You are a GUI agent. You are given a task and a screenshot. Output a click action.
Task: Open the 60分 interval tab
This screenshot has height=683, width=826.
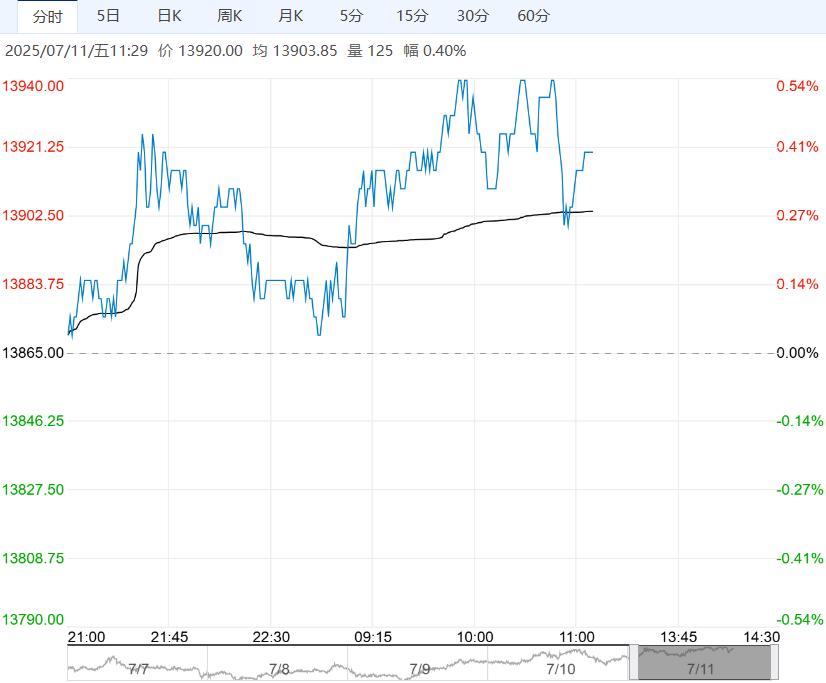(533, 16)
